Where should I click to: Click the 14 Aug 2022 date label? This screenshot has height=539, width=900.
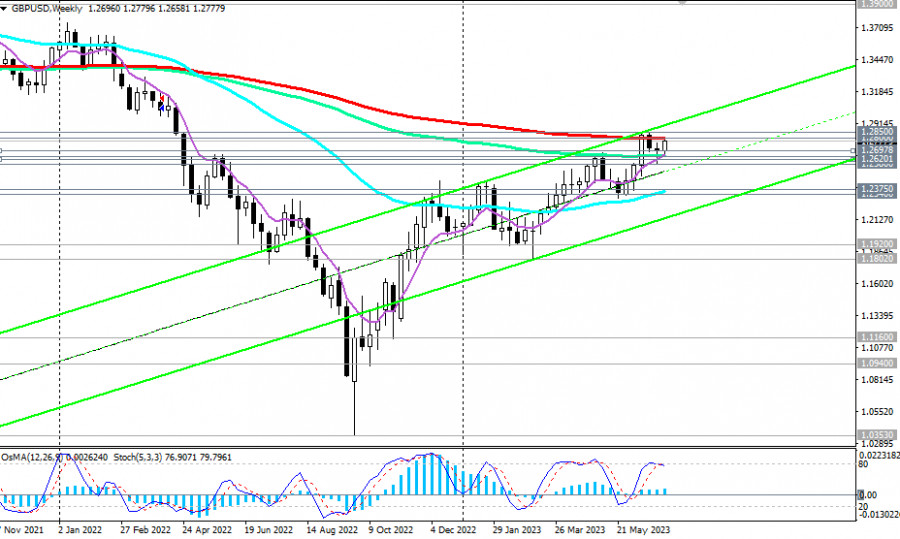(332, 530)
